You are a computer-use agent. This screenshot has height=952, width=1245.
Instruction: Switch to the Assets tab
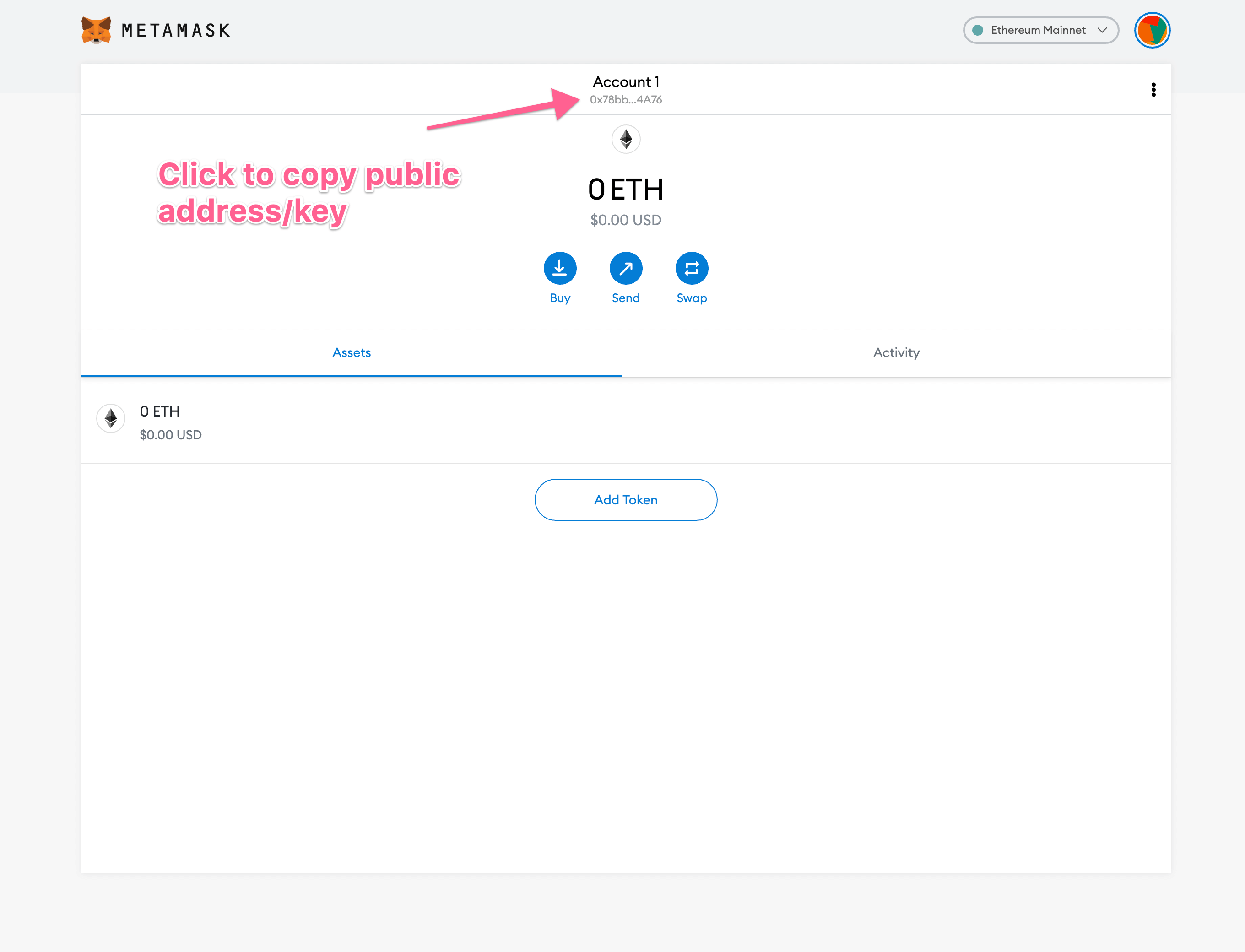[352, 352]
